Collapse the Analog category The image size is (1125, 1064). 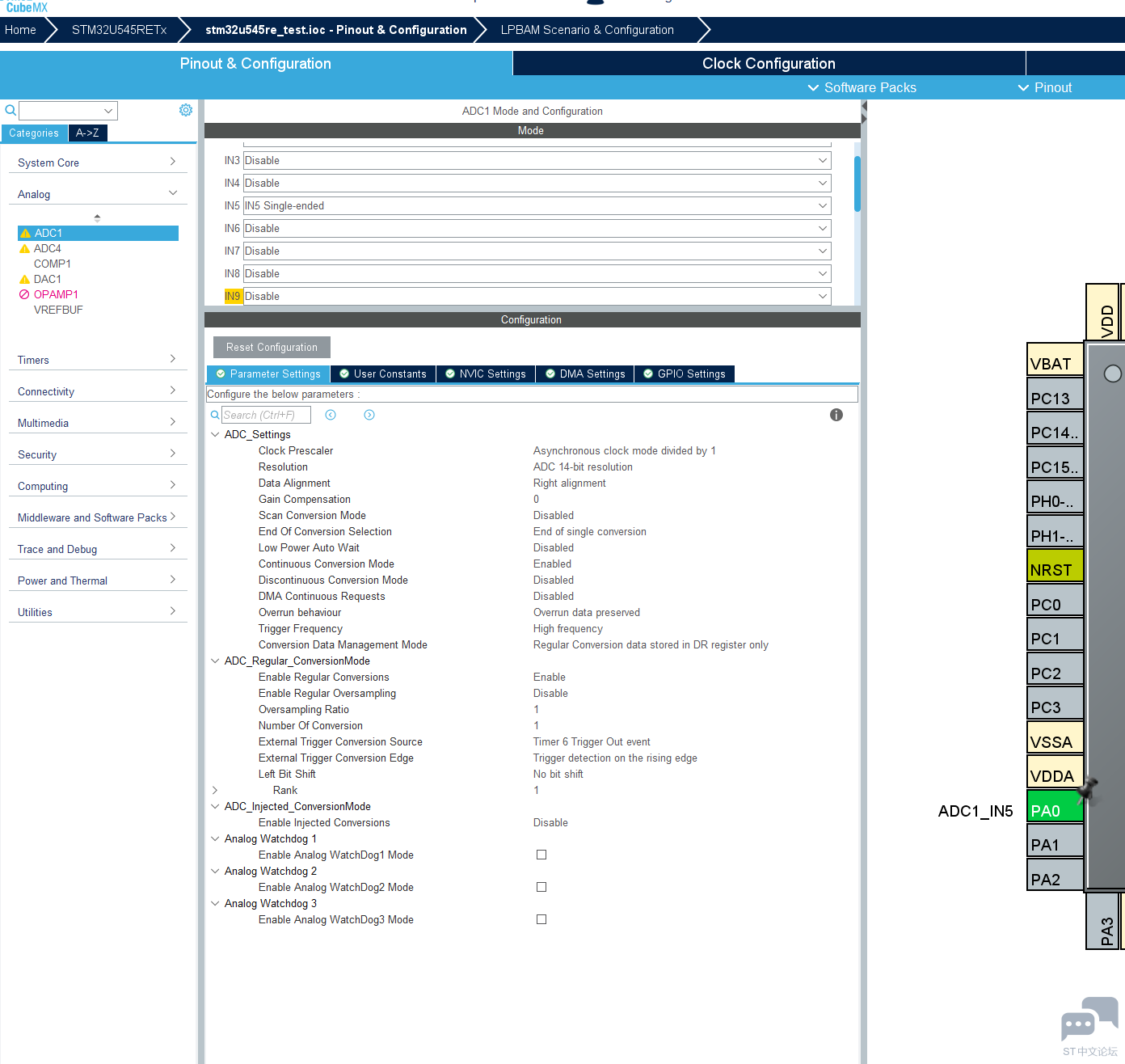98,194
